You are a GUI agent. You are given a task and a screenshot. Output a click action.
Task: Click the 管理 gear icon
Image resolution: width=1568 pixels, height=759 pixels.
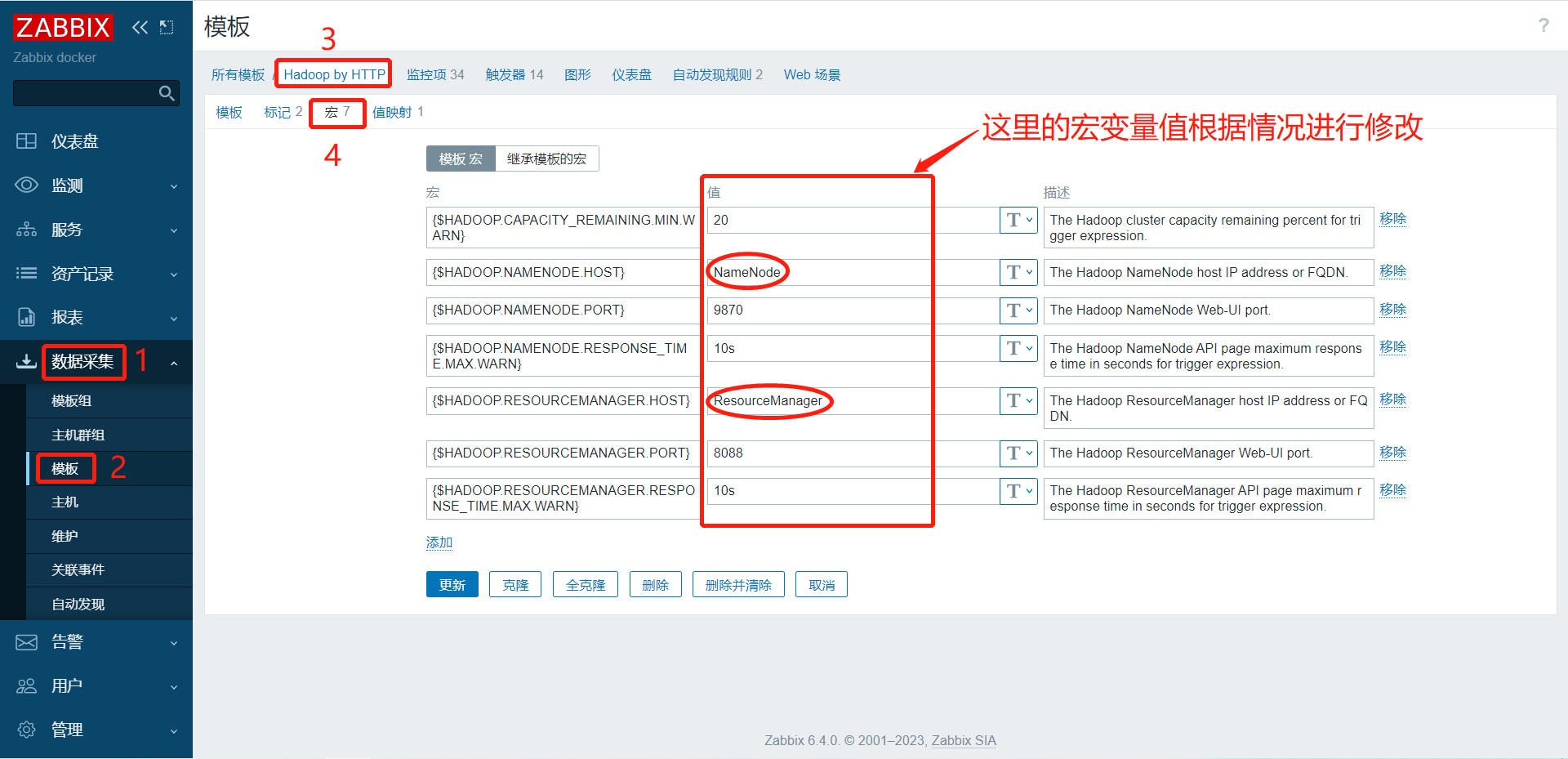pos(26,730)
